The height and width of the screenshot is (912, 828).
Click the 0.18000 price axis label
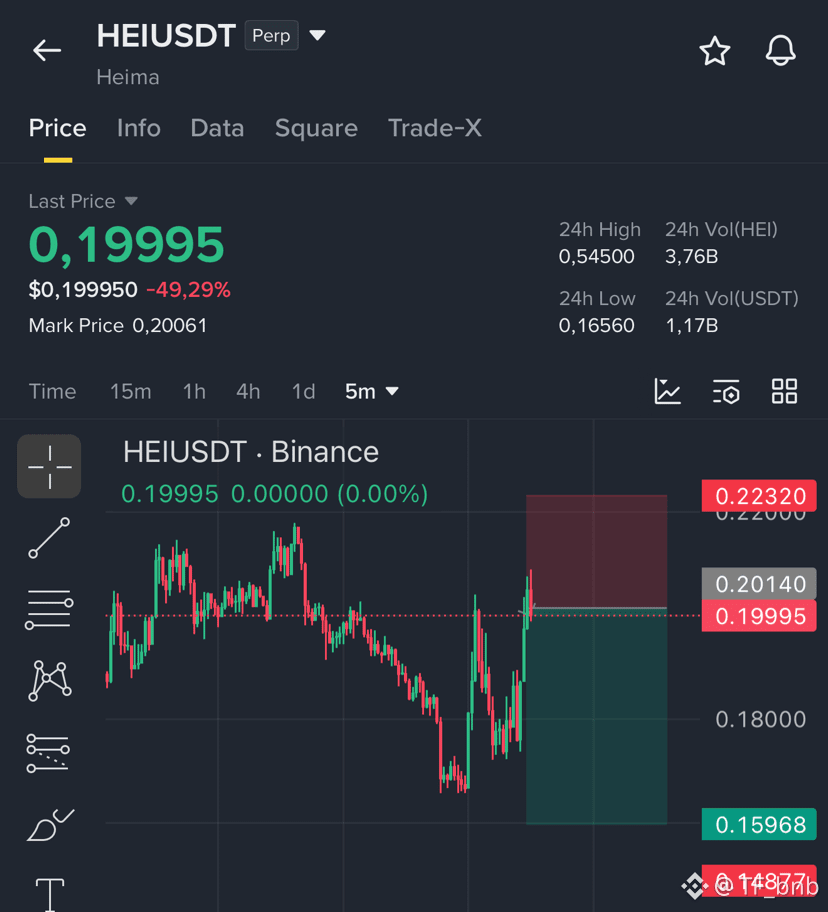[x=760, y=720]
